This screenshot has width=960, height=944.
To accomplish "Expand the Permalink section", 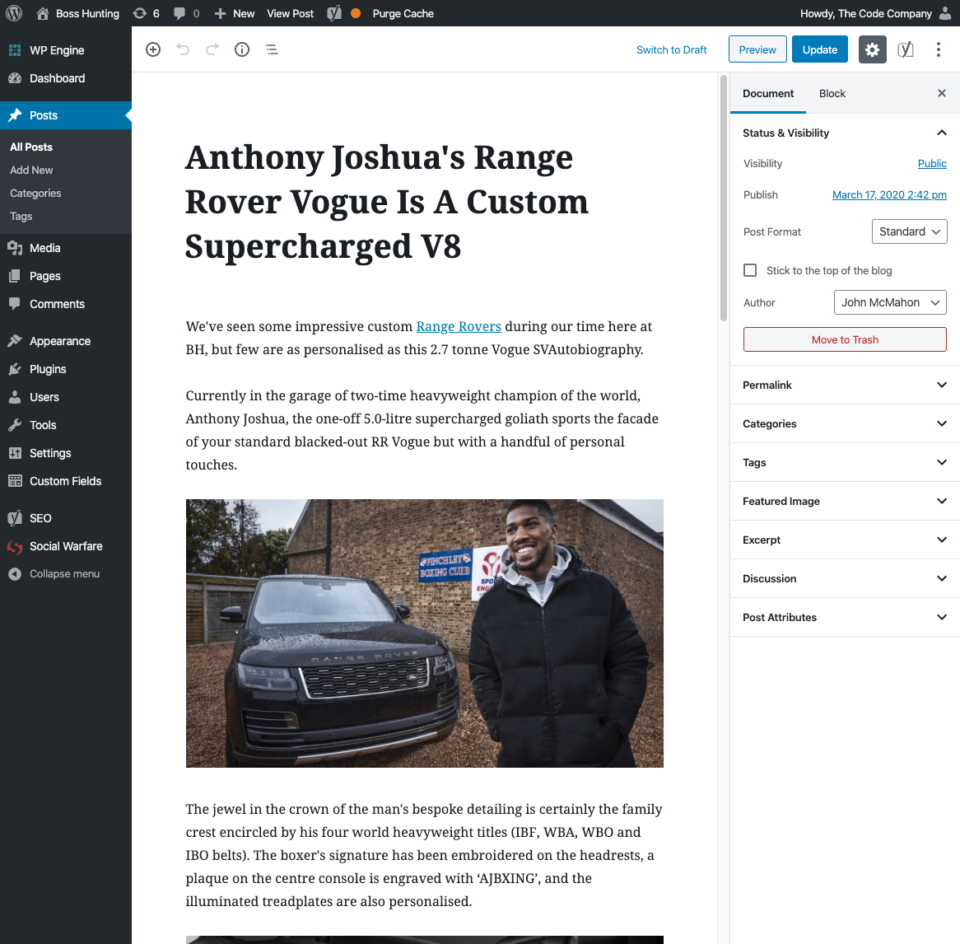I will click(x=845, y=385).
